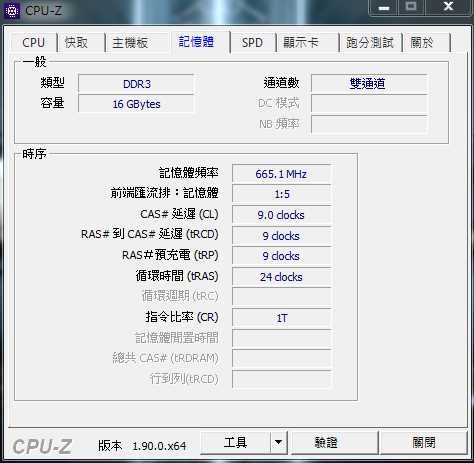Click the 記憶體頻率 label
This screenshot has height=463, width=474.
coord(189,173)
